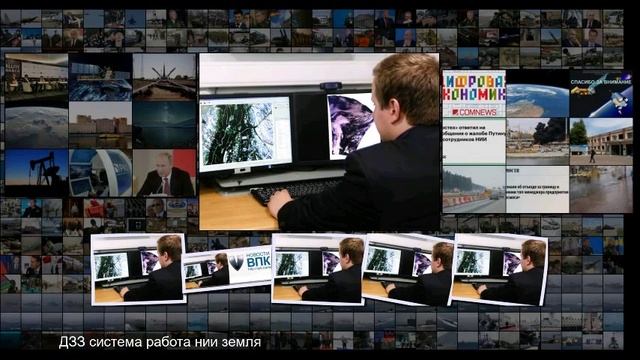Open the brick fortress by water thumbnail
Image resolution: width=640 pixels, height=360 pixels.
pyautogui.click(x=100, y=125)
